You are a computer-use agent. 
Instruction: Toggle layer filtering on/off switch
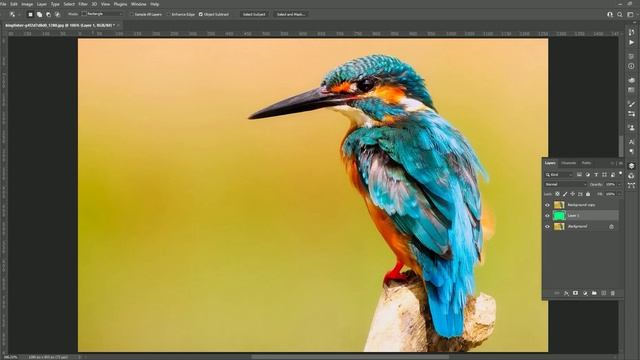pos(620,173)
